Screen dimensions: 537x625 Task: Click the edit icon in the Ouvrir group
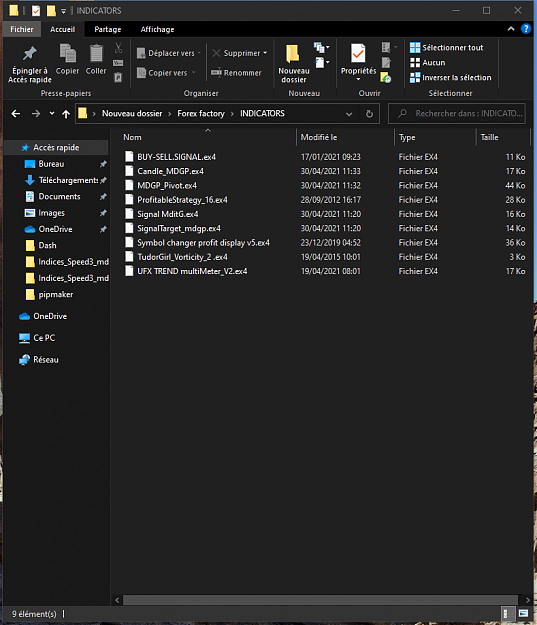[386, 63]
